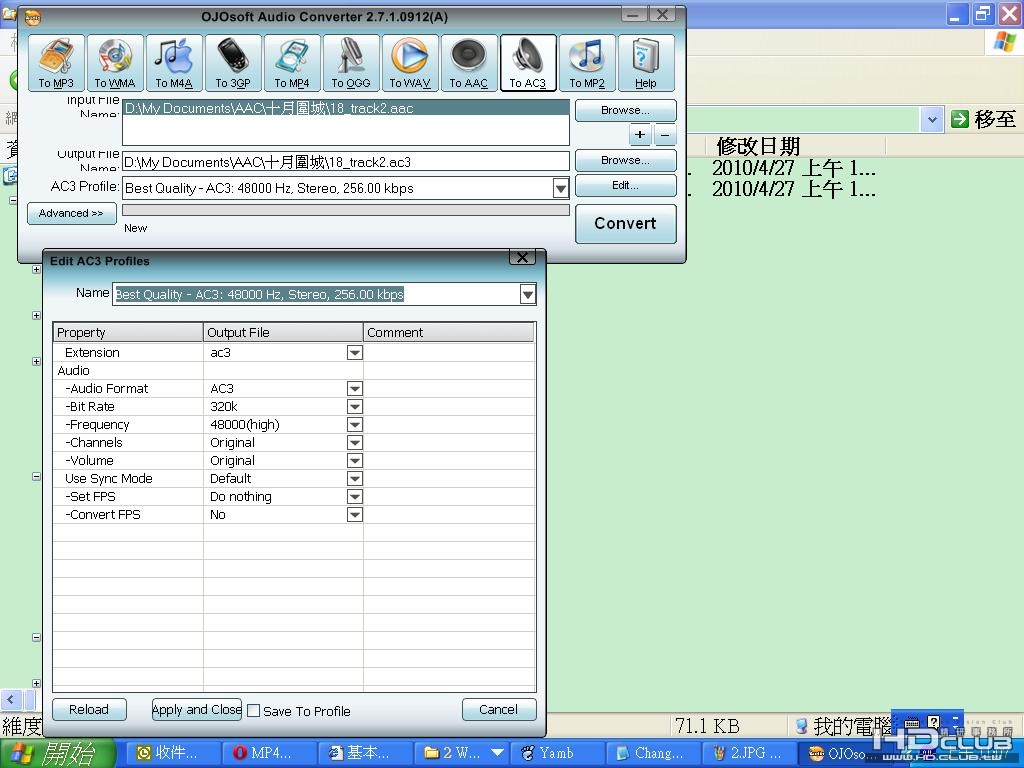The image size is (1024, 768).
Task: Expand the Advanced options
Action: click(x=72, y=214)
